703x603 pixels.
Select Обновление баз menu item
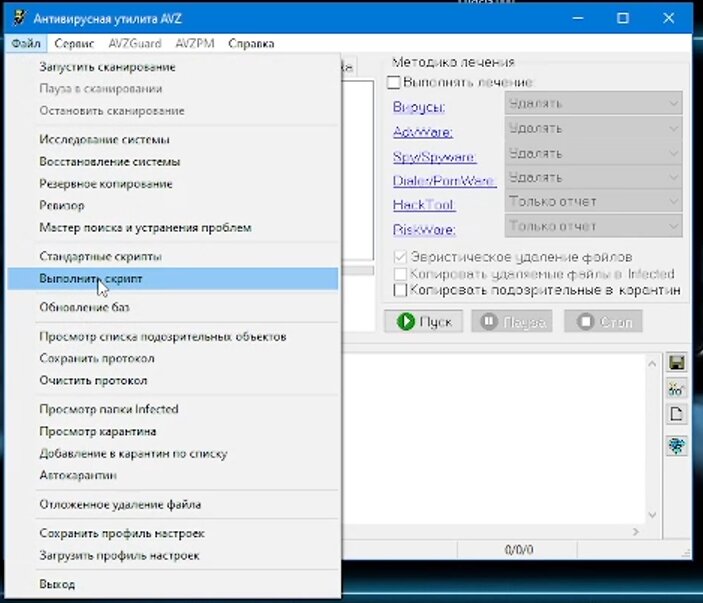[173, 308]
